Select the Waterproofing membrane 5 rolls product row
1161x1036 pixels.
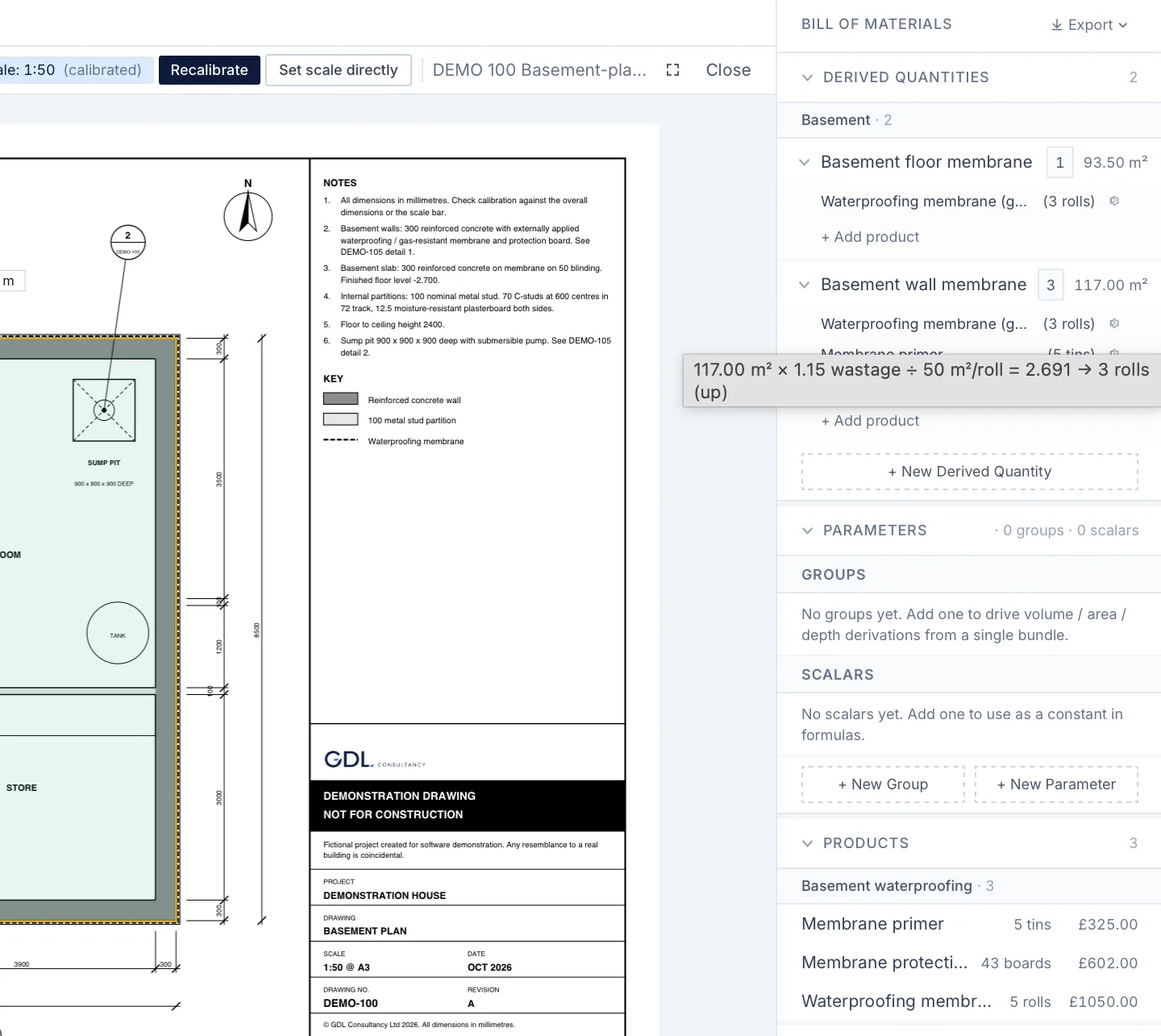click(969, 1001)
